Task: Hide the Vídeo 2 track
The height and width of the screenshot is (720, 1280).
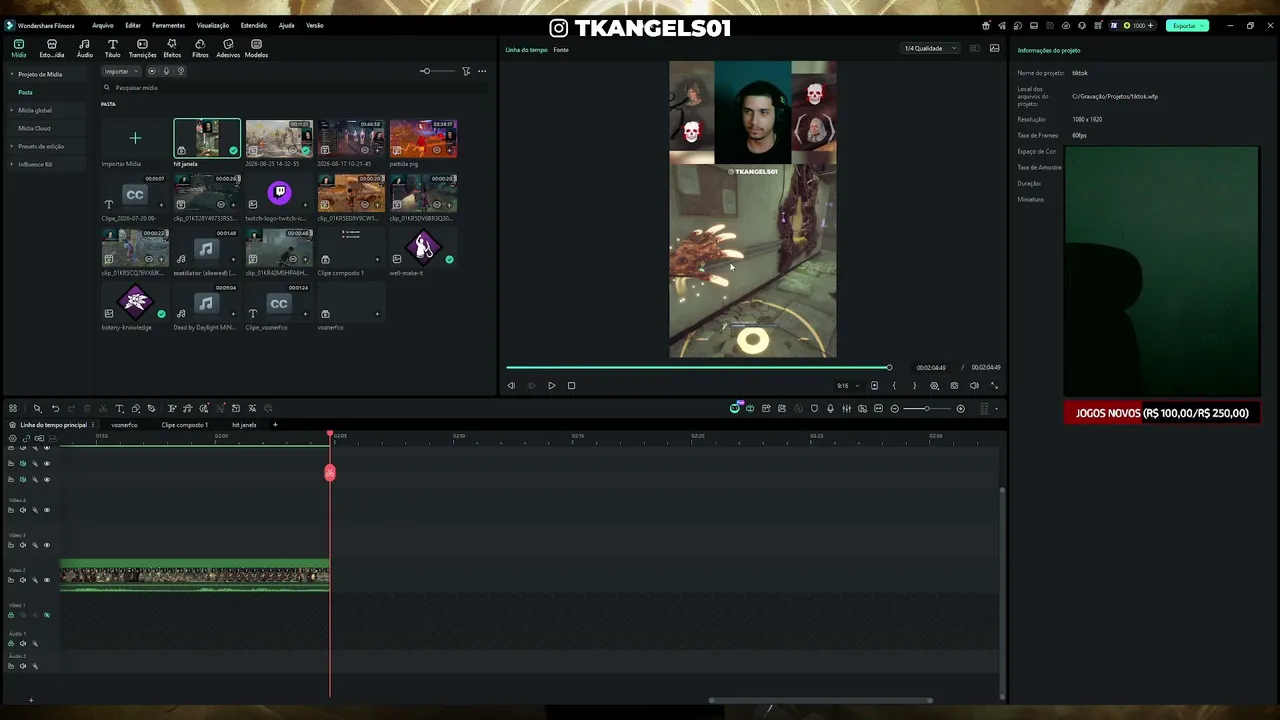Action: 46,580
